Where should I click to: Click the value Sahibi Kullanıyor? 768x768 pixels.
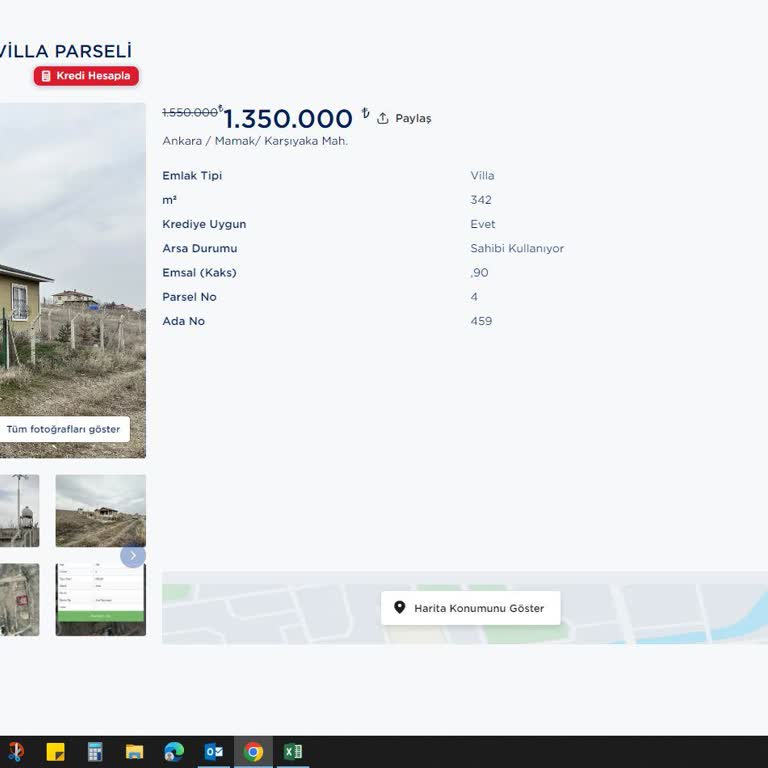(517, 248)
